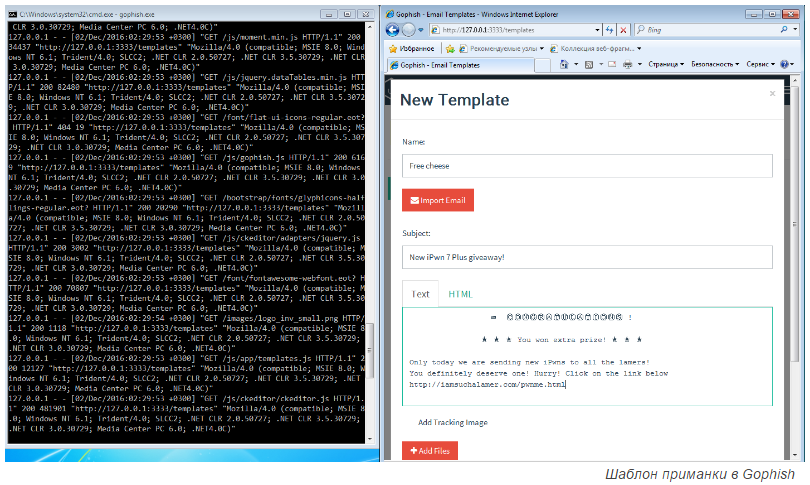Click the Internet Explorer title bar logo icon

pos(390,14)
